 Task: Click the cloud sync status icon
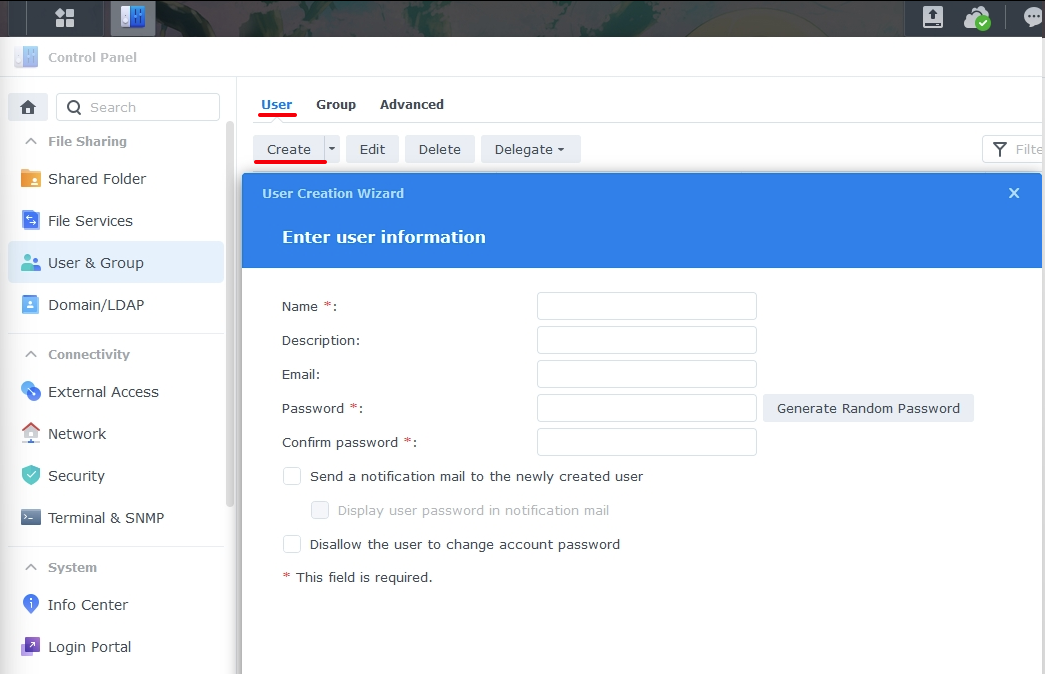(976, 17)
